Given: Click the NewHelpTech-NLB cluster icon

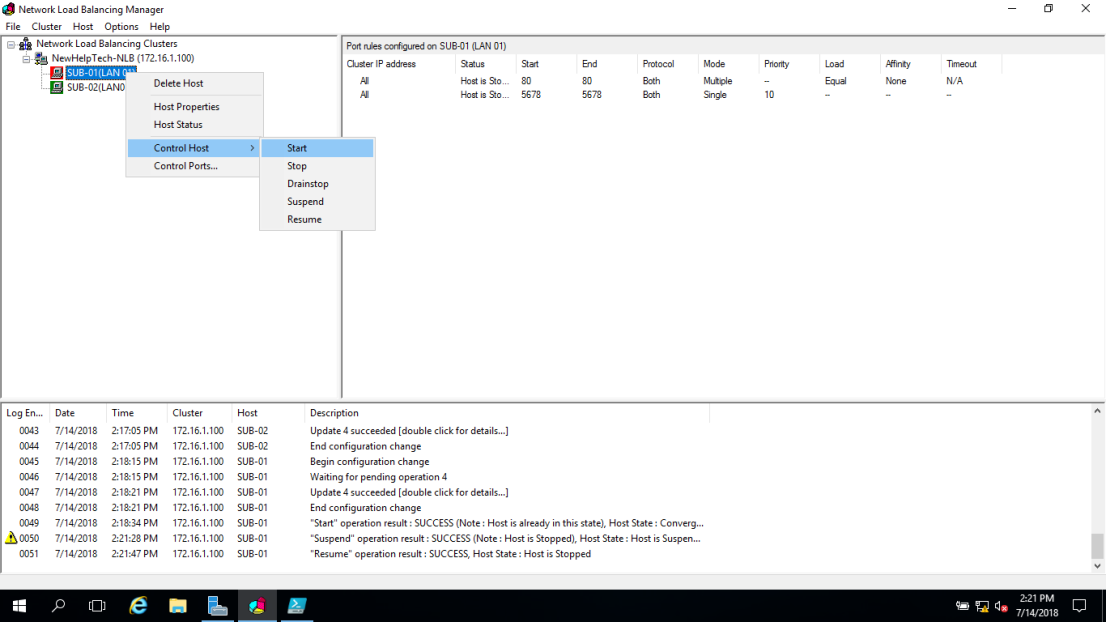Looking at the screenshot, I should point(41,59).
